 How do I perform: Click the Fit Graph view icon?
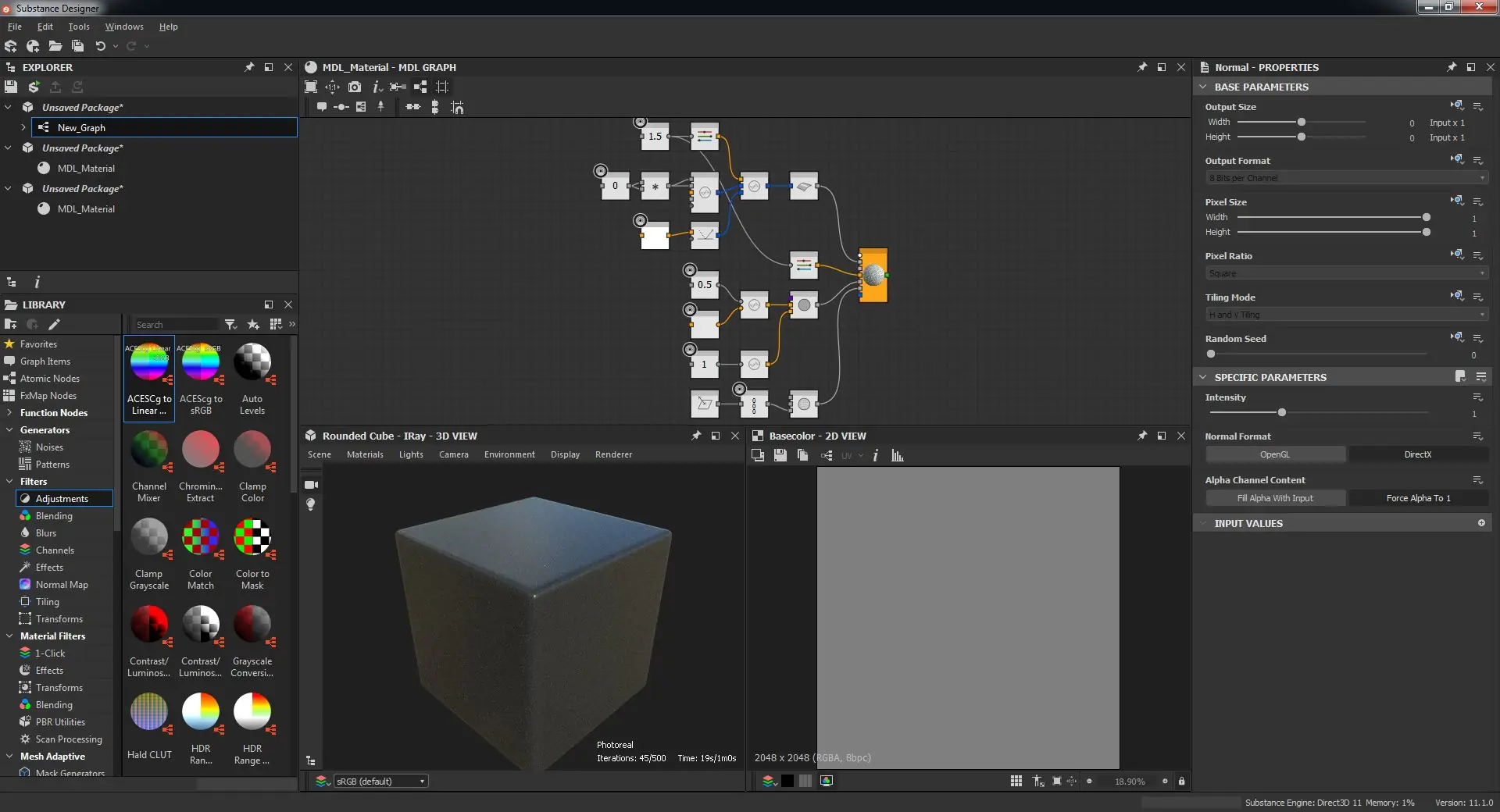310,87
